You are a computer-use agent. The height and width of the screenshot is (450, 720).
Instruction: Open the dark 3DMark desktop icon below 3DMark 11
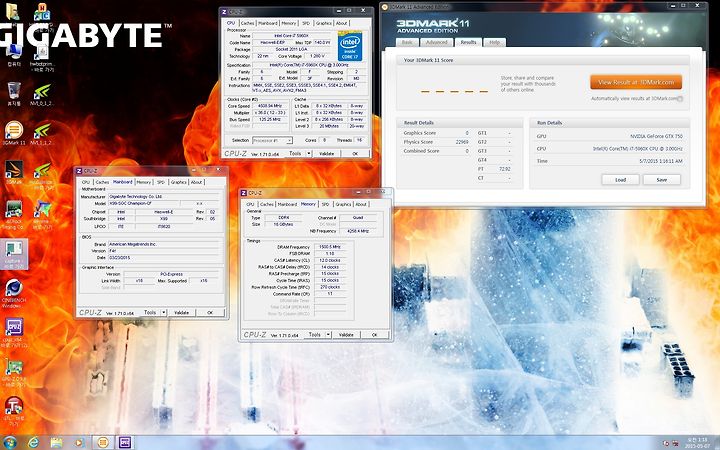coord(14,173)
